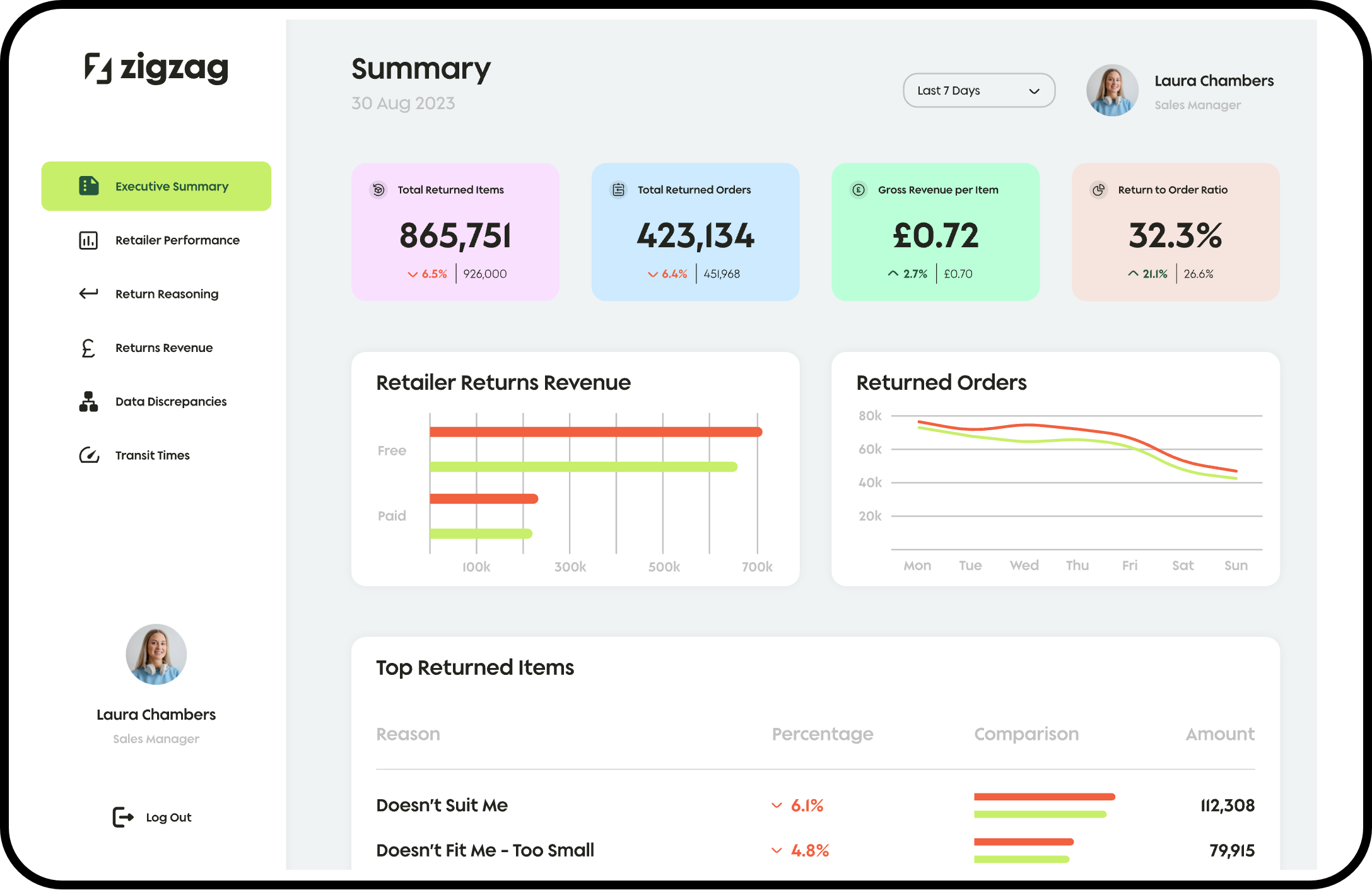Click the Retailer Performance chart icon

coord(88,240)
